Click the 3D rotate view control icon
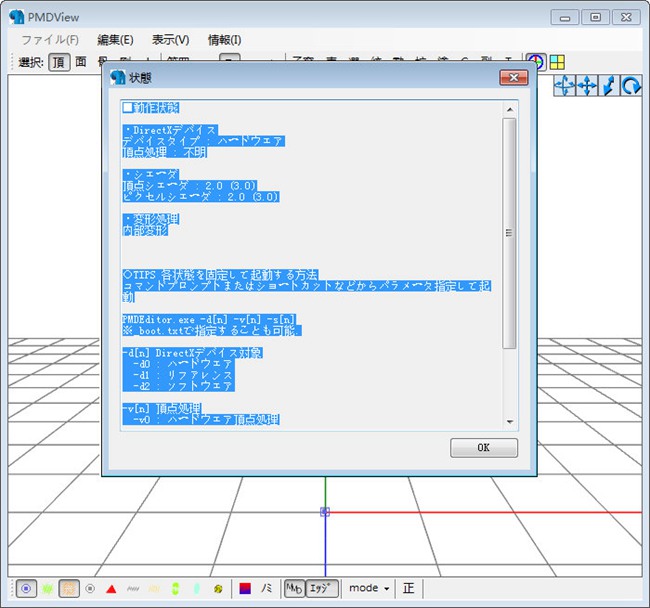This screenshot has width=650, height=608. (x=564, y=86)
